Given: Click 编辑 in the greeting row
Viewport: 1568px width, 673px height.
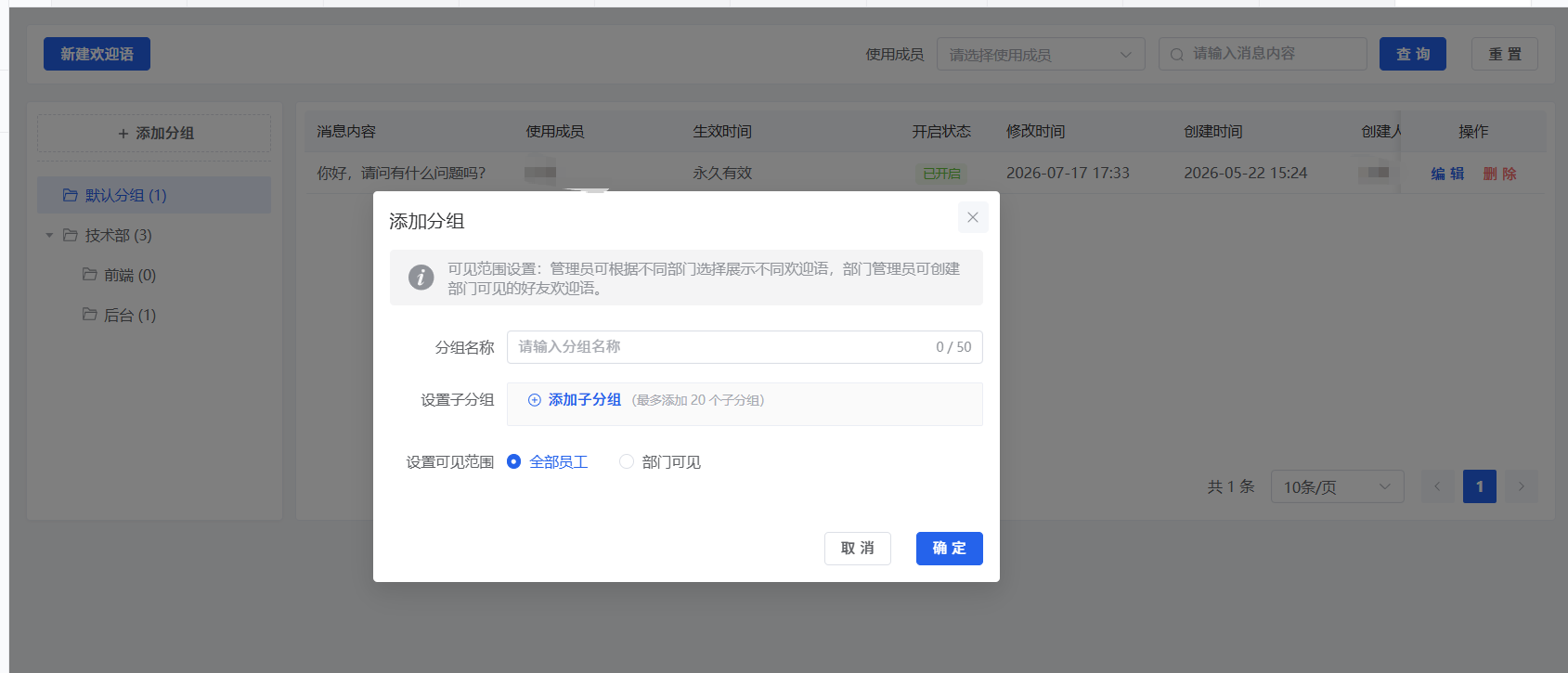Looking at the screenshot, I should 1447,174.
